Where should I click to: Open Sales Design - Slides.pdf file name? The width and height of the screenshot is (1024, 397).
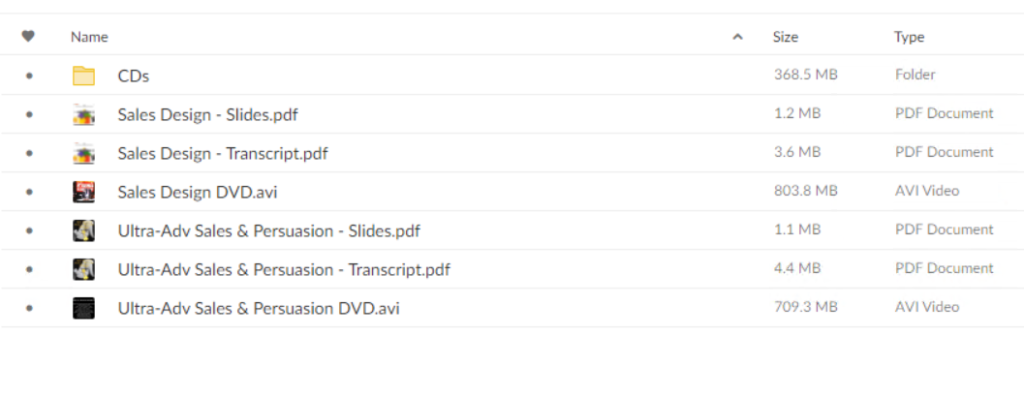coord(208,115)
